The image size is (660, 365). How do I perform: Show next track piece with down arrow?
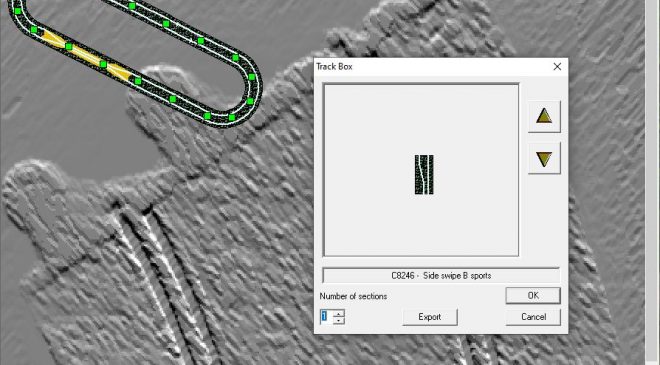click(x=544, y=158)
